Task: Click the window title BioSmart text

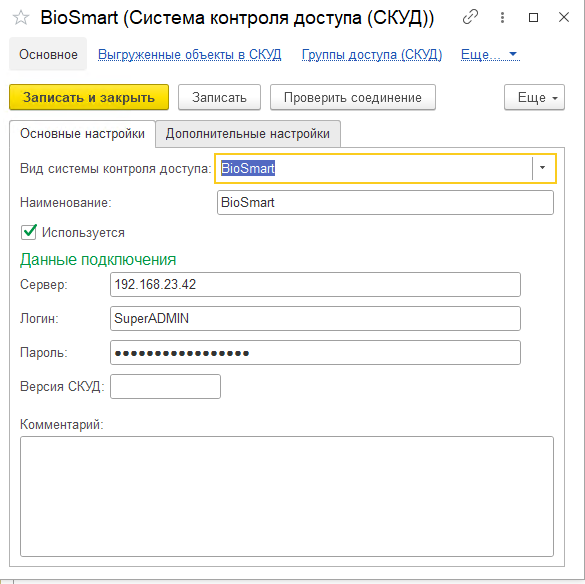Action: (237, 18)
